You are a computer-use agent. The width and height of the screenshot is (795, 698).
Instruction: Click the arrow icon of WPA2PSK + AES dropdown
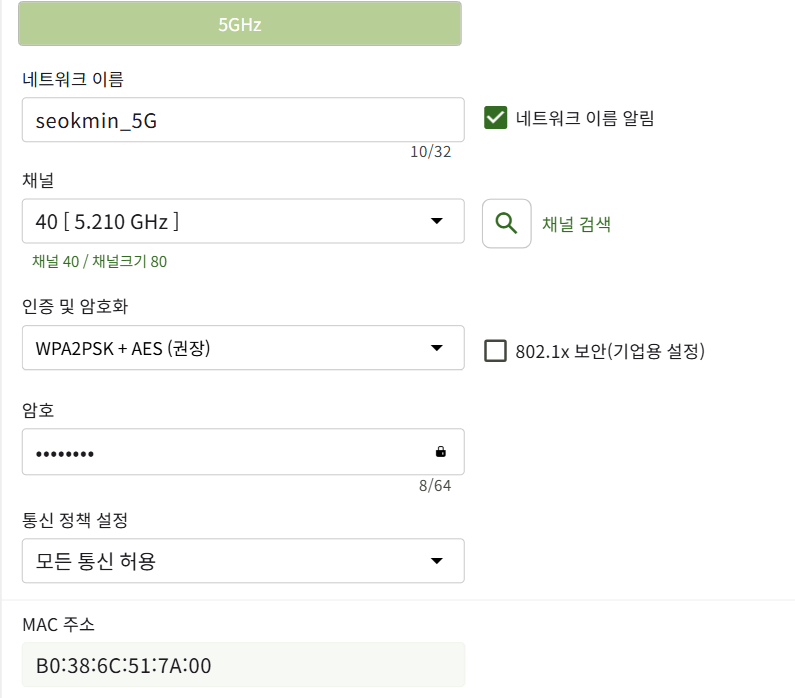tap(437, 348)
